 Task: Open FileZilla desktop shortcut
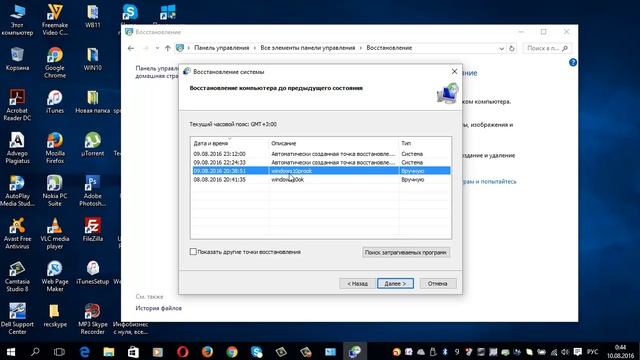click(93, 229)
